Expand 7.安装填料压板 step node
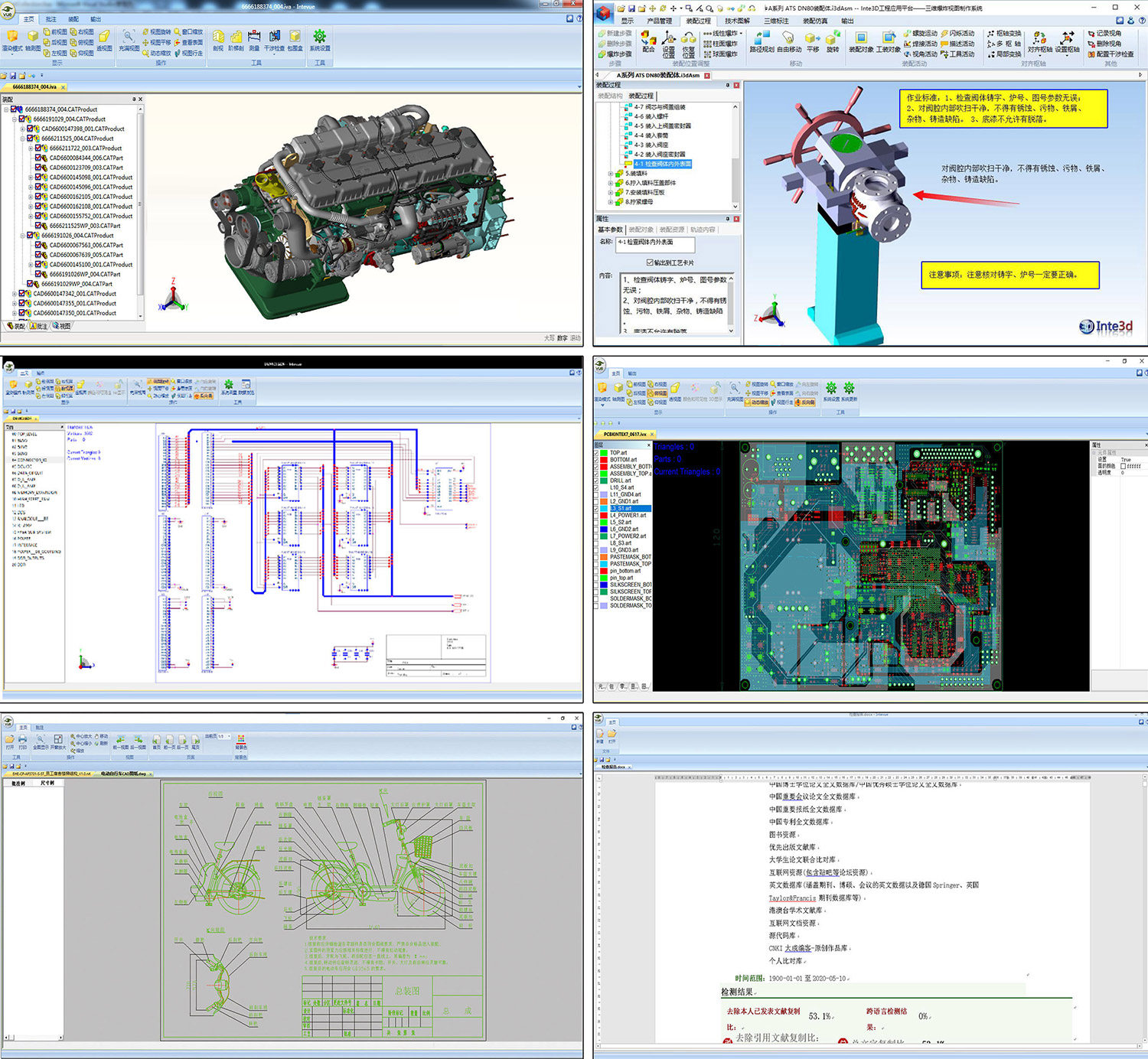The width and height of the screenshot is (1148, 1059). pyautogui.click(x=611, y=193)
